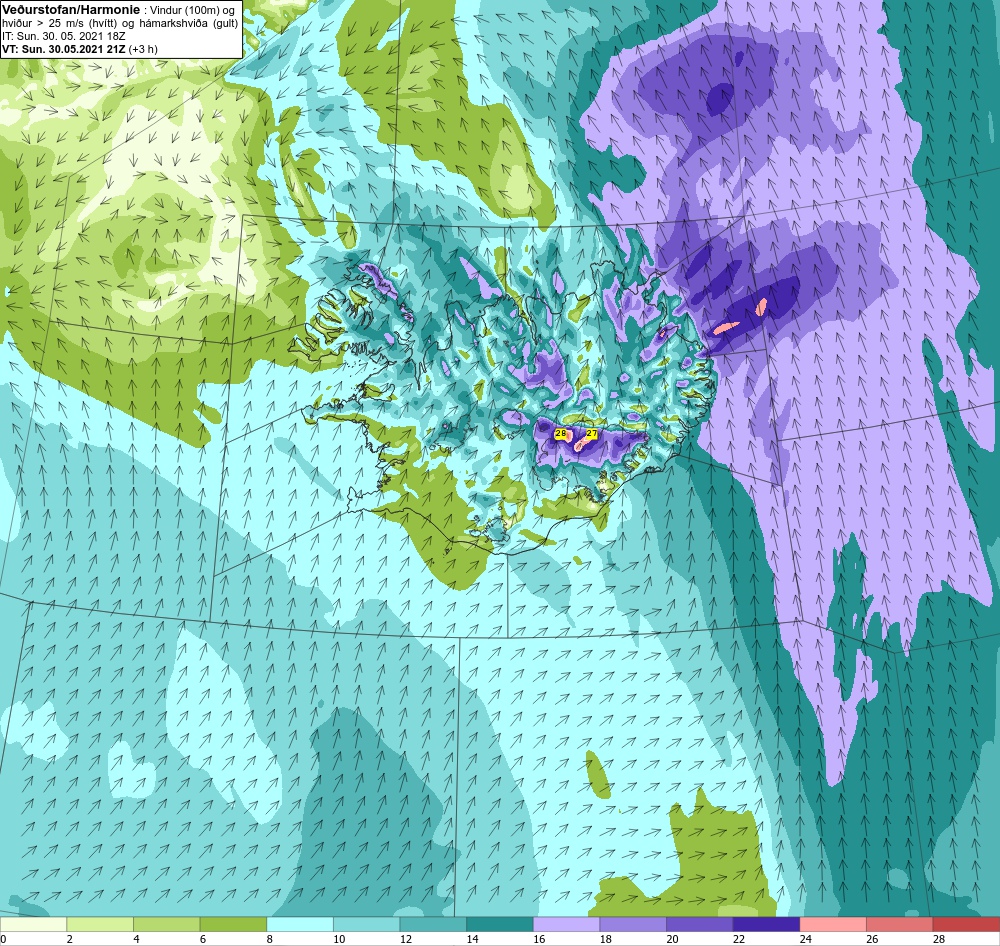Click the 16–18 m/s light lavender legend swatch

pyautogui.click(x=566, y=924)
